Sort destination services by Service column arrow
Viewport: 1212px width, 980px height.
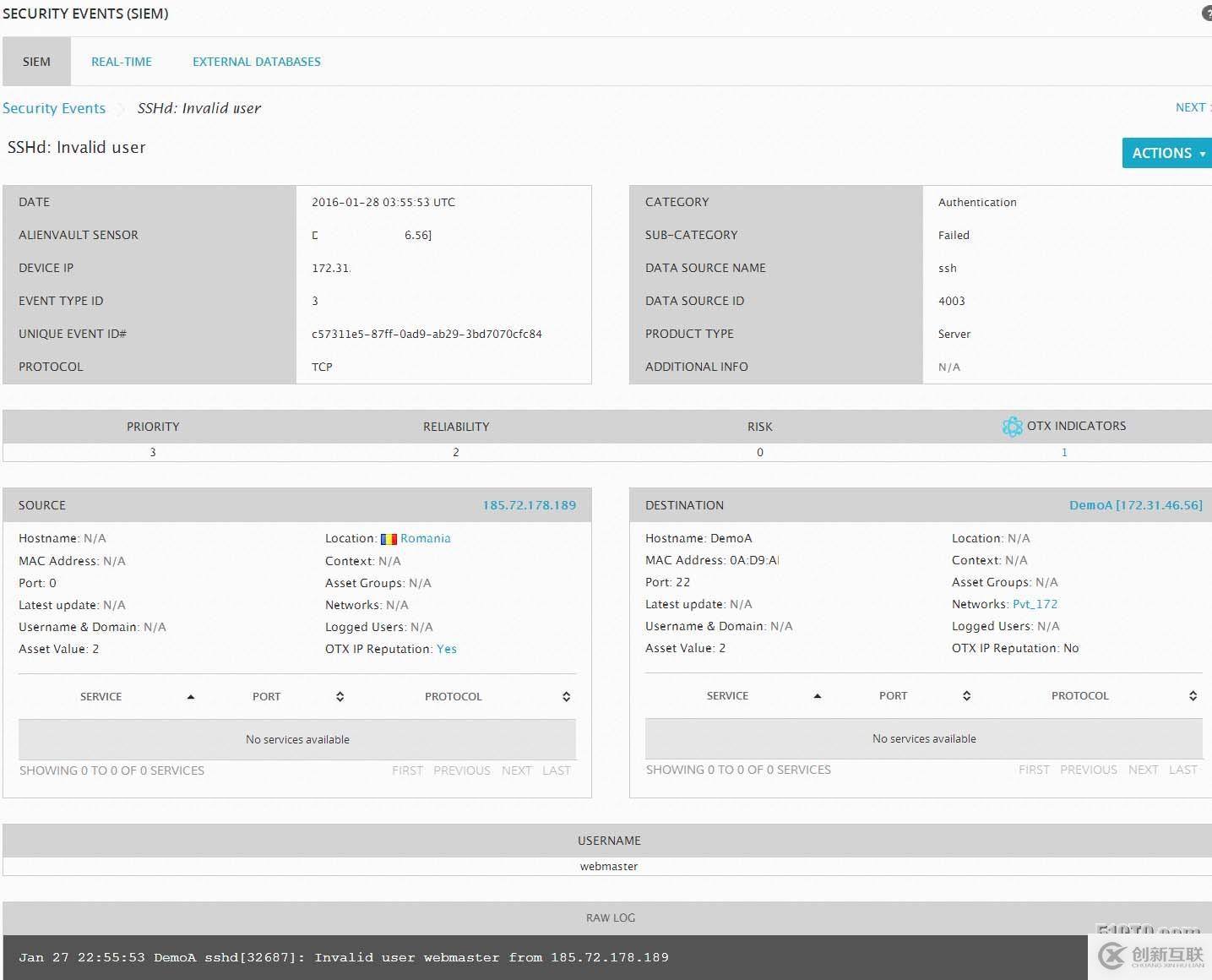(817, 696)
